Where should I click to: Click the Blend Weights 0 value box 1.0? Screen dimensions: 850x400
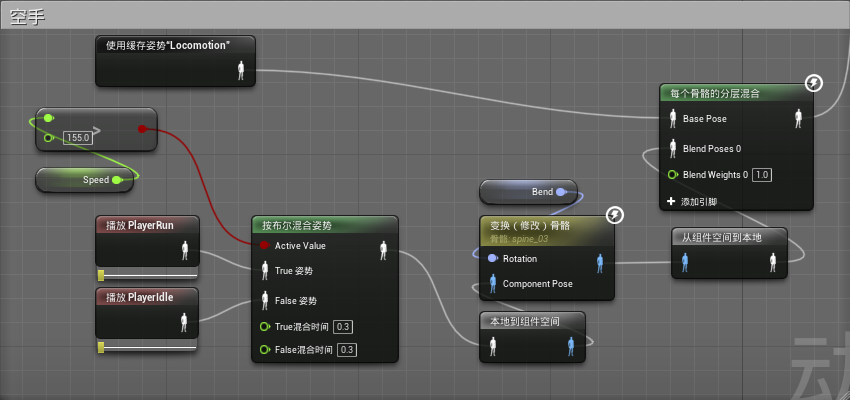pyautogui.click(x=761, y=175)
